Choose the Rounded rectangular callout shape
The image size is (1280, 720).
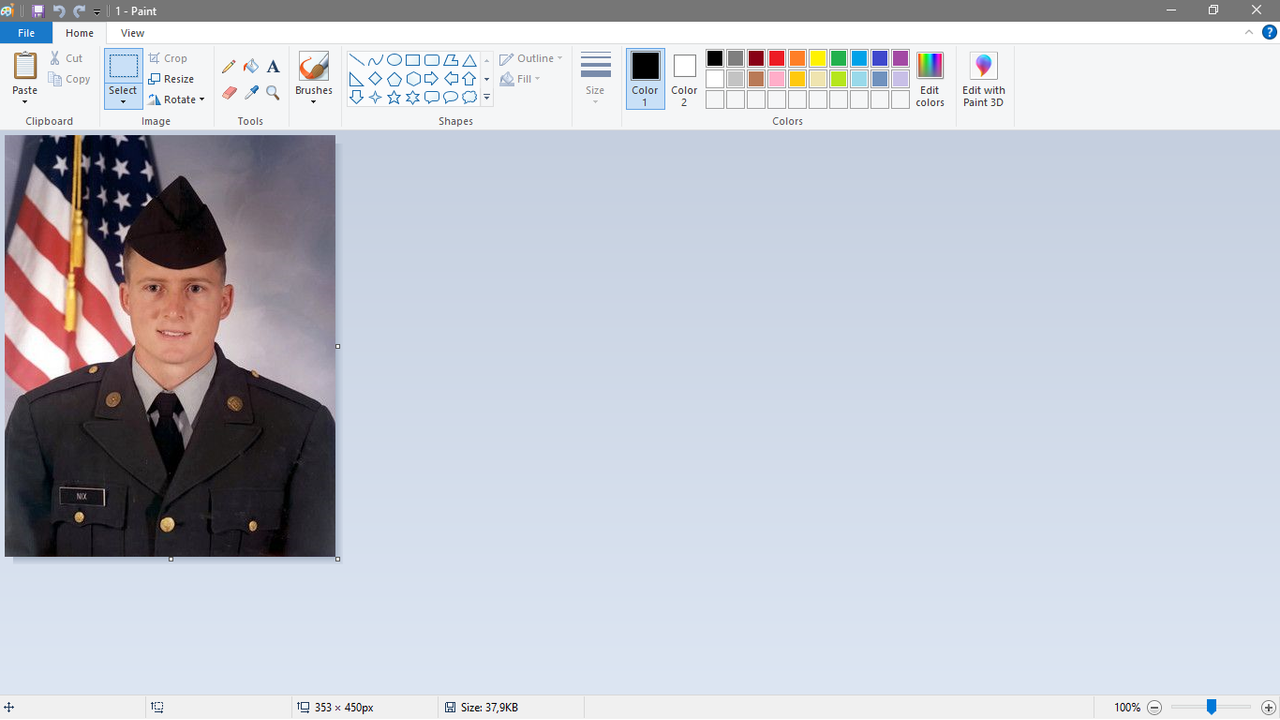[432, 97]
